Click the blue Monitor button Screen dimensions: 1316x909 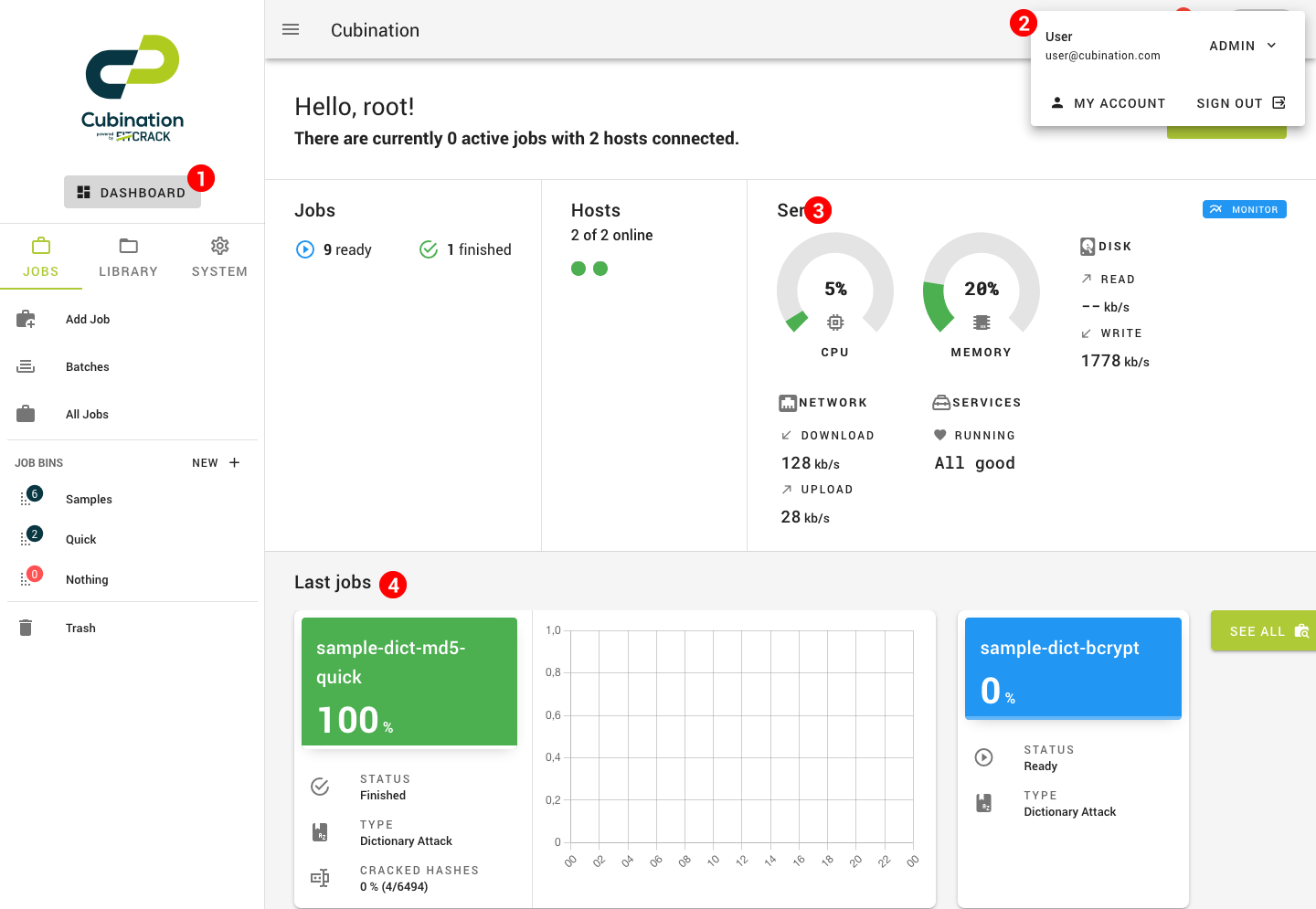pos(1244,209)
